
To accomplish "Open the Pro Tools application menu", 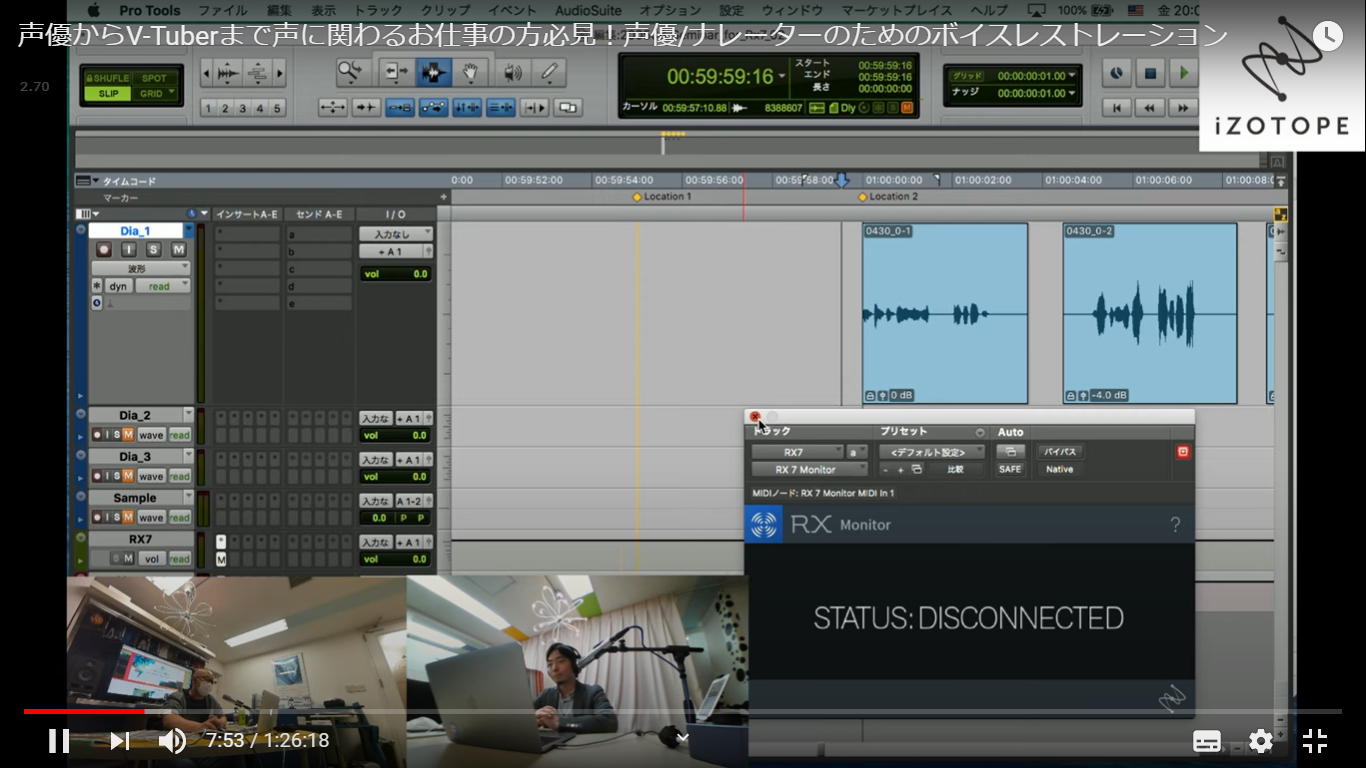I will pos(150,10).
